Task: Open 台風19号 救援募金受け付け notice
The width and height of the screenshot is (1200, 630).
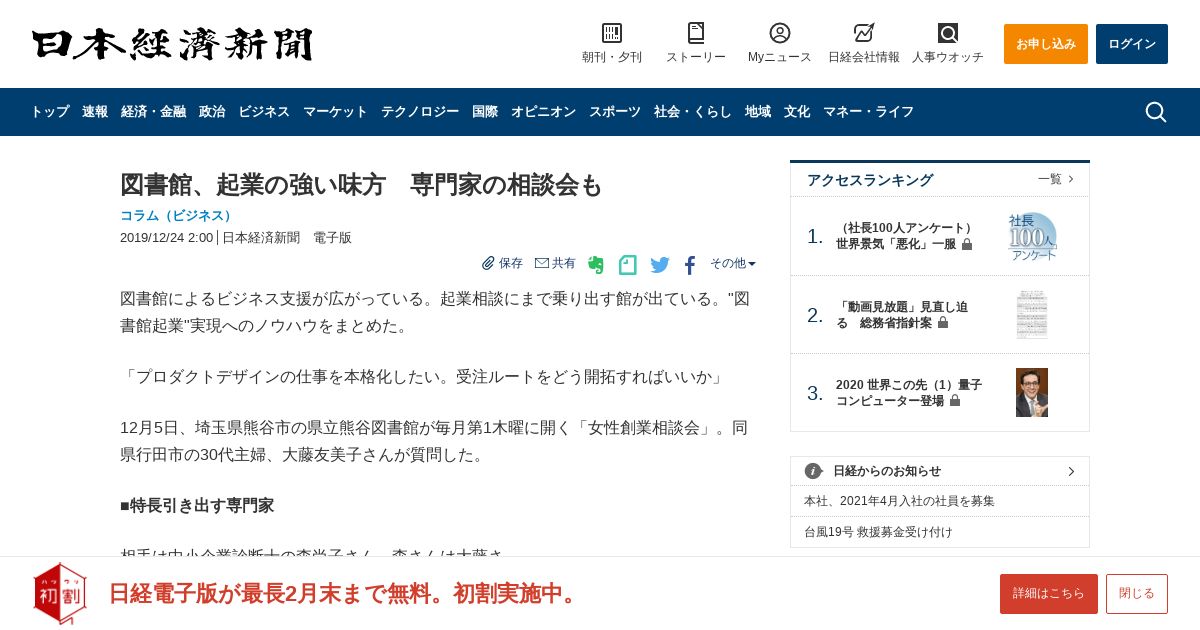Action: pyautogui.click(x=878, y=532)
